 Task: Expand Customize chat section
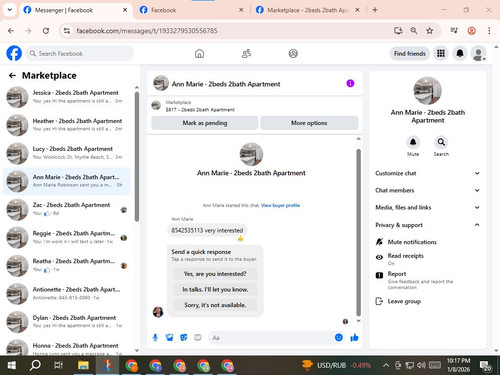pyautogui.click(x=428, y=173)
